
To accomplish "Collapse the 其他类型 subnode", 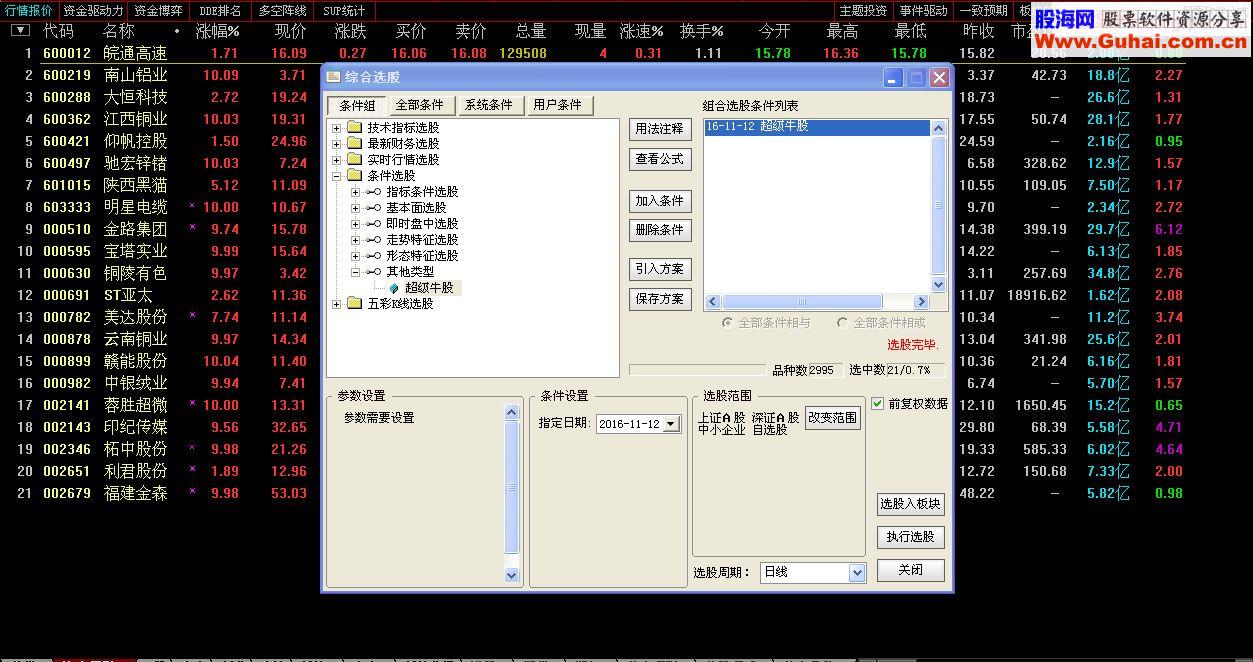I will pyautogui.click(x=356, y=272).
